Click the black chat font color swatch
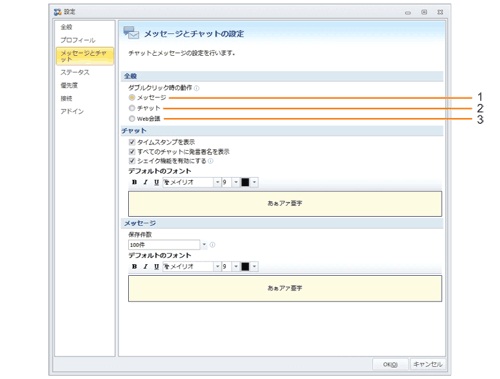This screenshot has width=500, height=379. click(x=245, y=182)
